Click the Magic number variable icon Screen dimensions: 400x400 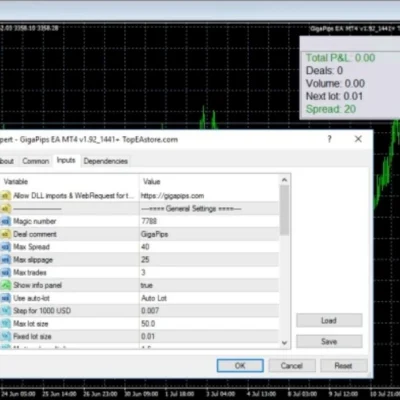(6, 221)
